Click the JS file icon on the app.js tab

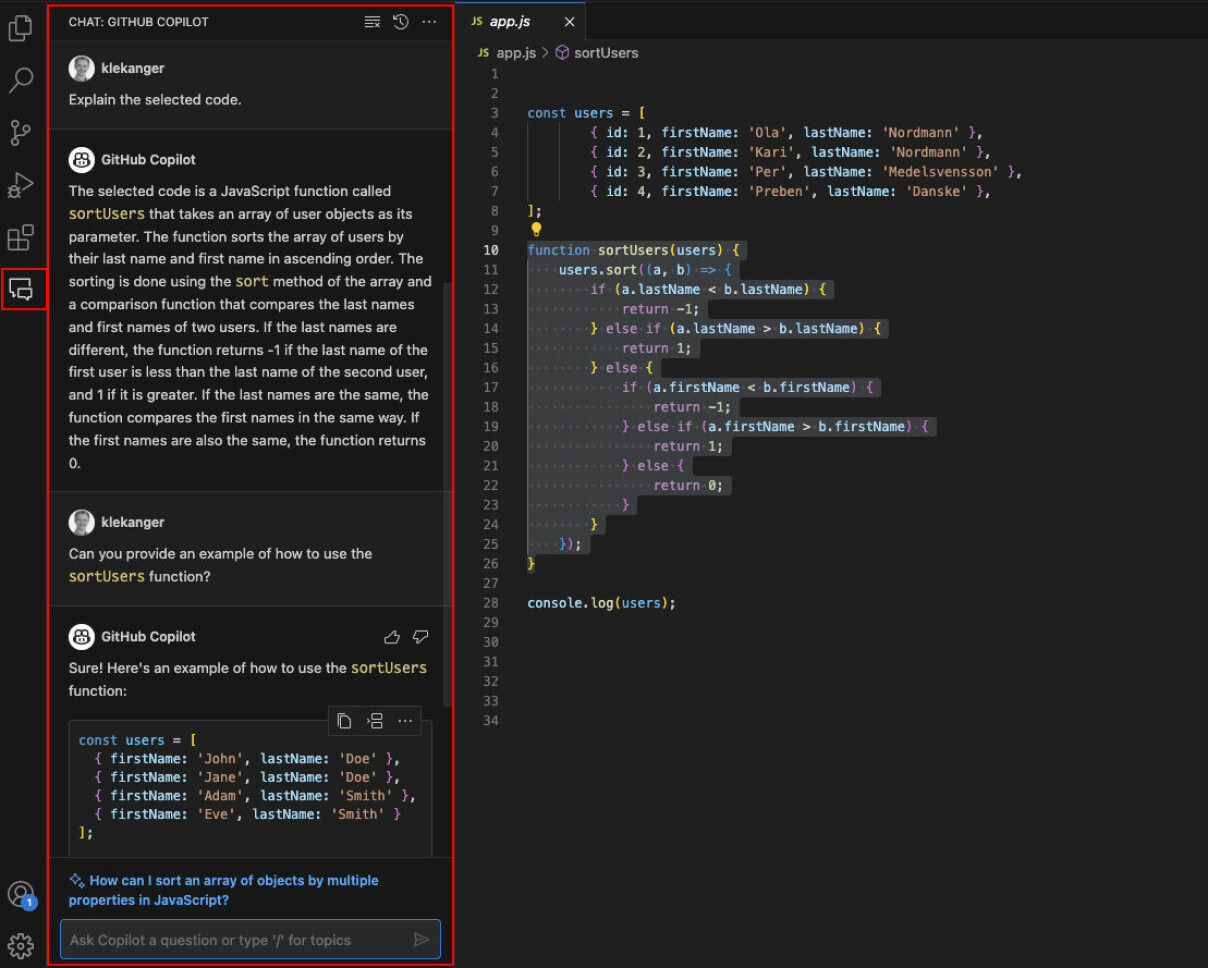(477, 21)
